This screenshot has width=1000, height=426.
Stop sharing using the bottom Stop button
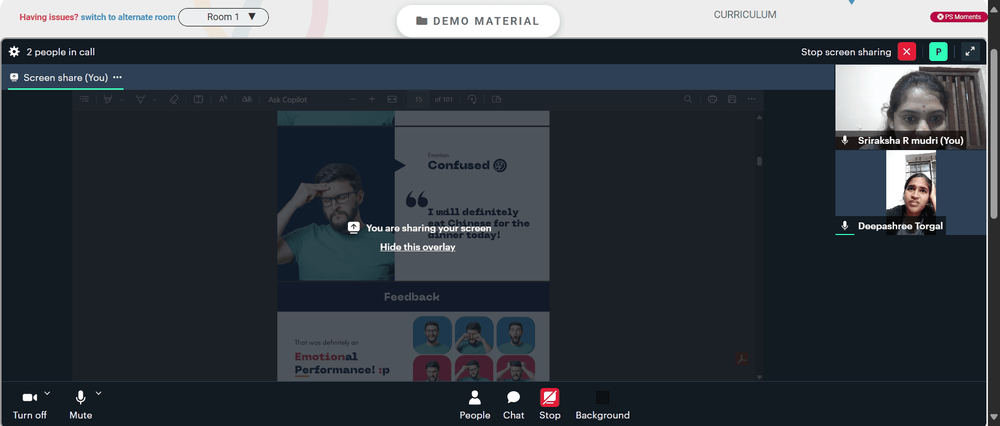tap(550, 405)
